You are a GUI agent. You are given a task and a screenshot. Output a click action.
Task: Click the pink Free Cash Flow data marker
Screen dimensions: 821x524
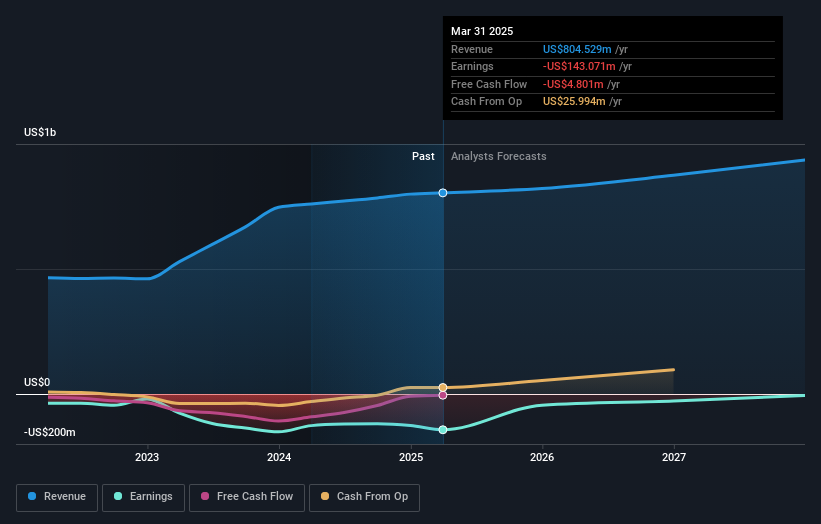tap(443, 395)
